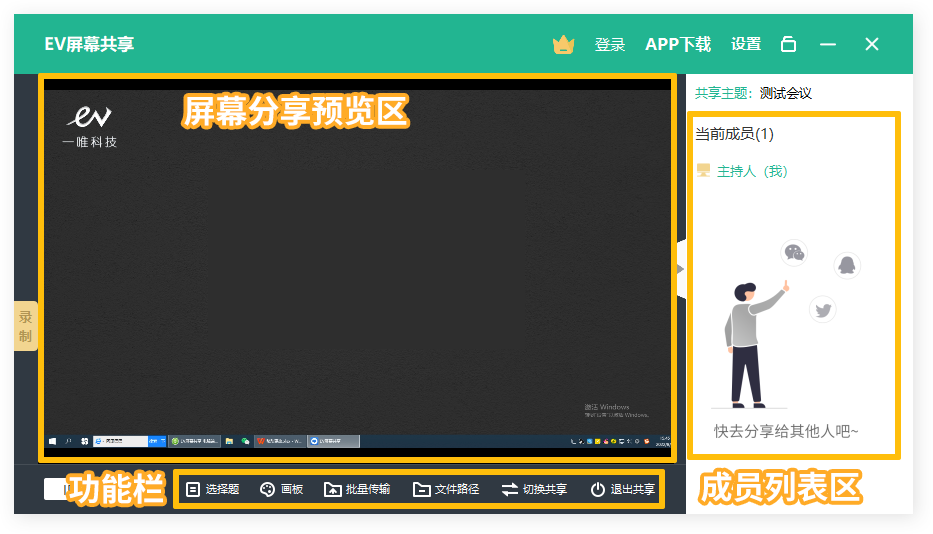Click 退出共享 to exit sharing
This screenshot has width=933, height=534.
[622, 489]
